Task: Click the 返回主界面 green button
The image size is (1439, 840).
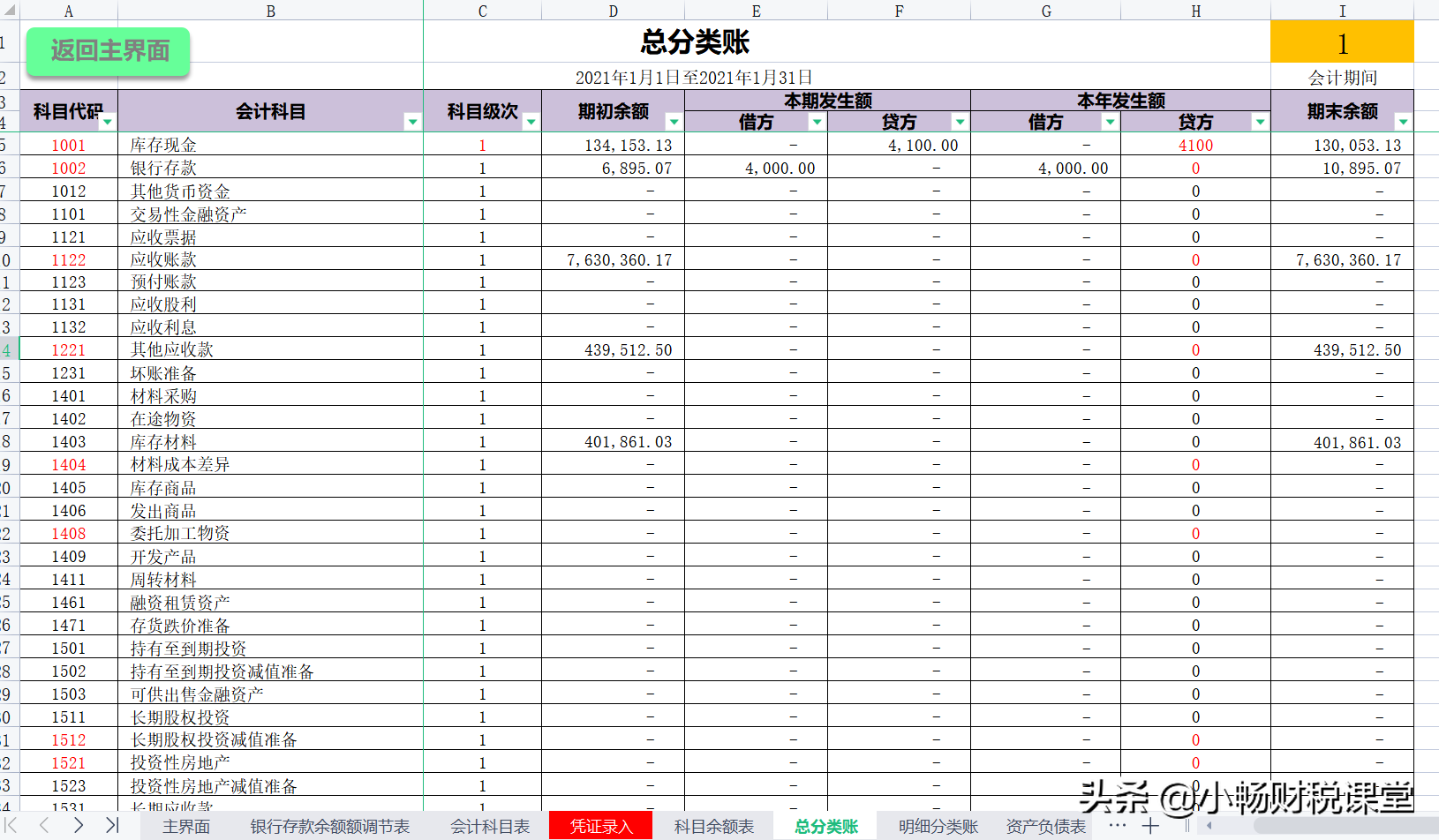Action: [x=107, y=51]
